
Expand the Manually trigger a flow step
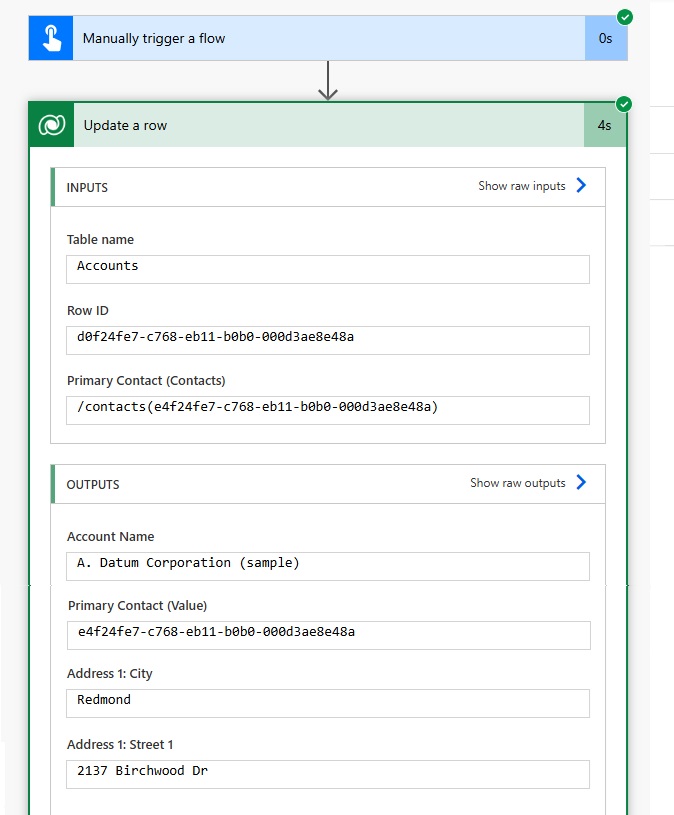click(328, 38)
